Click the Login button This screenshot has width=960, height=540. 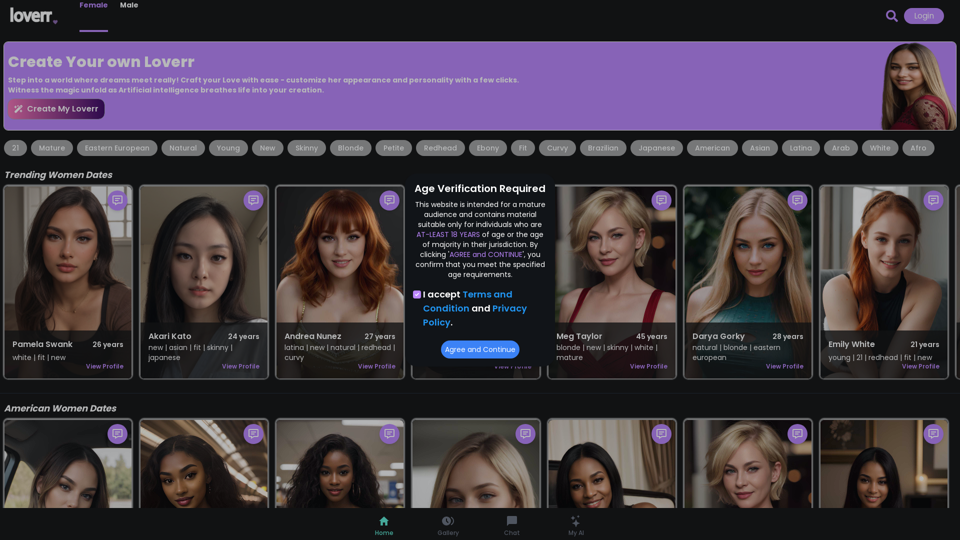click(924, 16)
